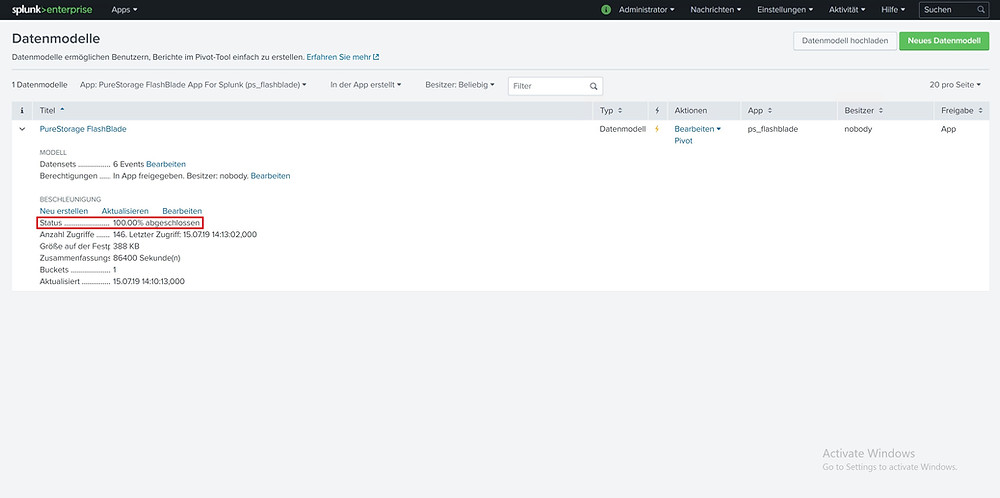The image size is (1000, 498).
Task: Open the Administrator menu
Action: click(x=647, y=10)
